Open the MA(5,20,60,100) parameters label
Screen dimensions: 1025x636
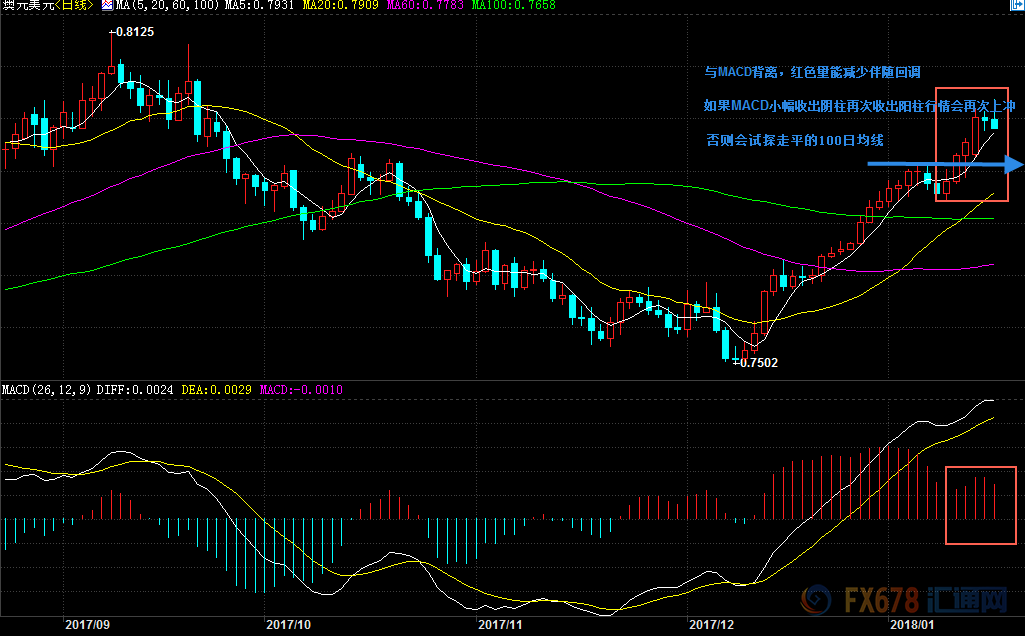(167, 5)
